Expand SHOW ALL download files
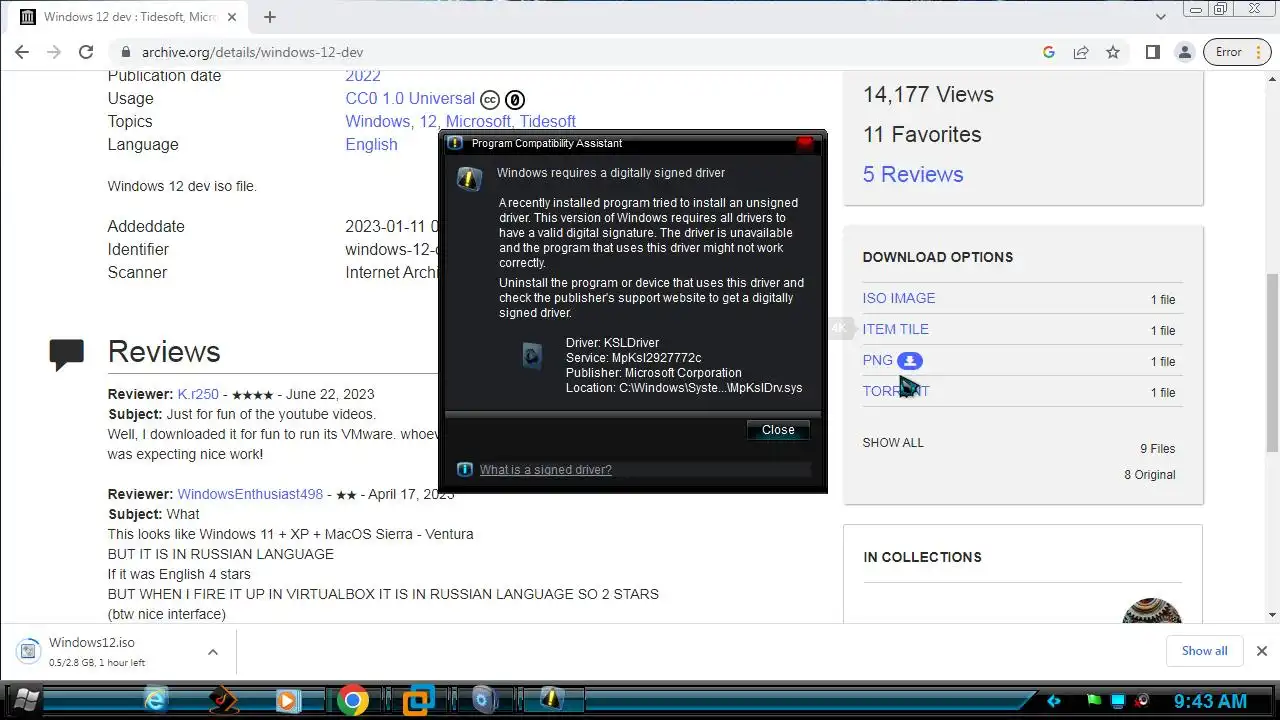1280x720 pixels. pyautogui.click(x=893, y=442)
